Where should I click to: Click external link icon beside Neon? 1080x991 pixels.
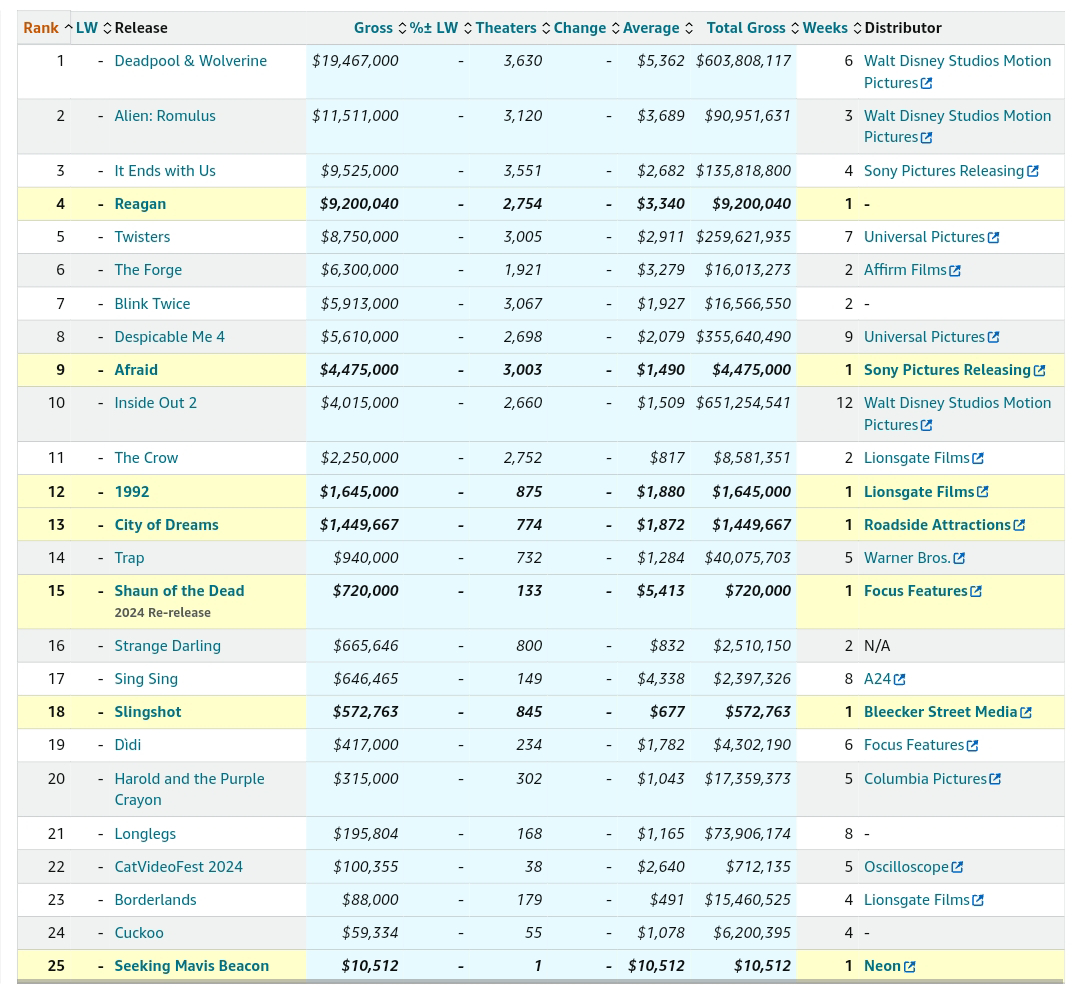coord(909,967)
